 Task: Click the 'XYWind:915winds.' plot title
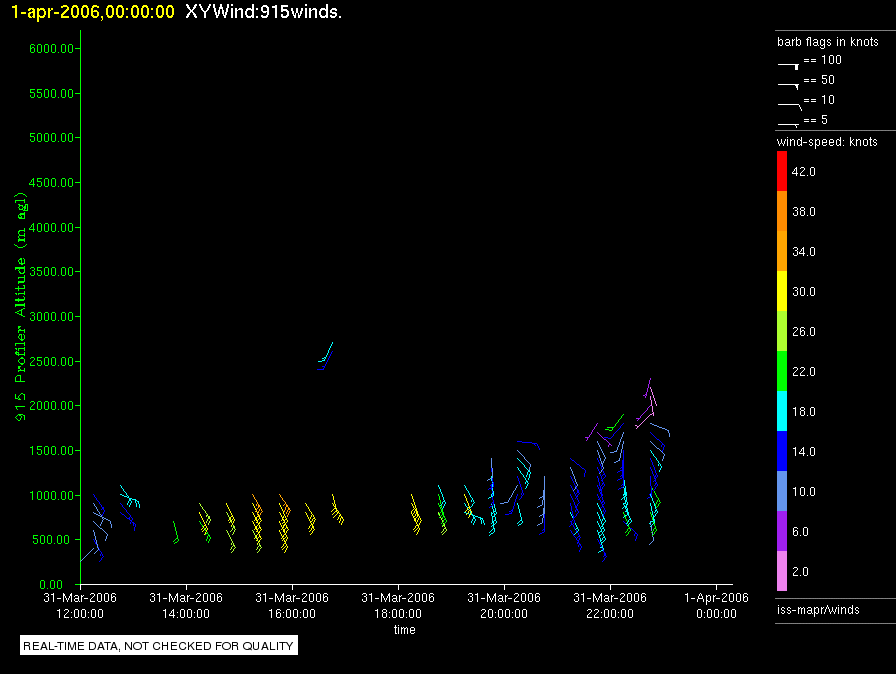tap(263, 11)
